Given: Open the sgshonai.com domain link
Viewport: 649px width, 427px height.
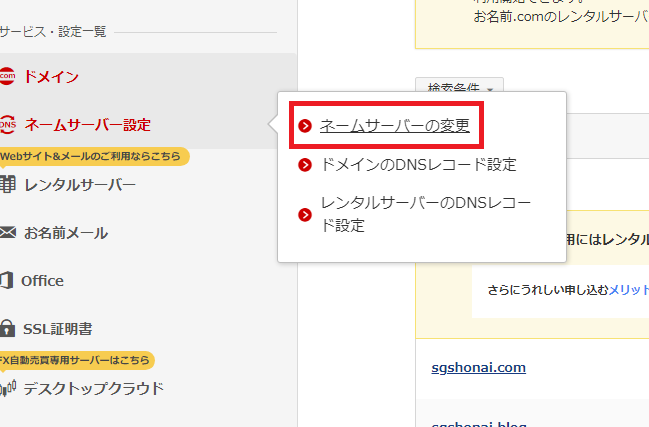Looking at the screenshot, I should click(478, 367).
